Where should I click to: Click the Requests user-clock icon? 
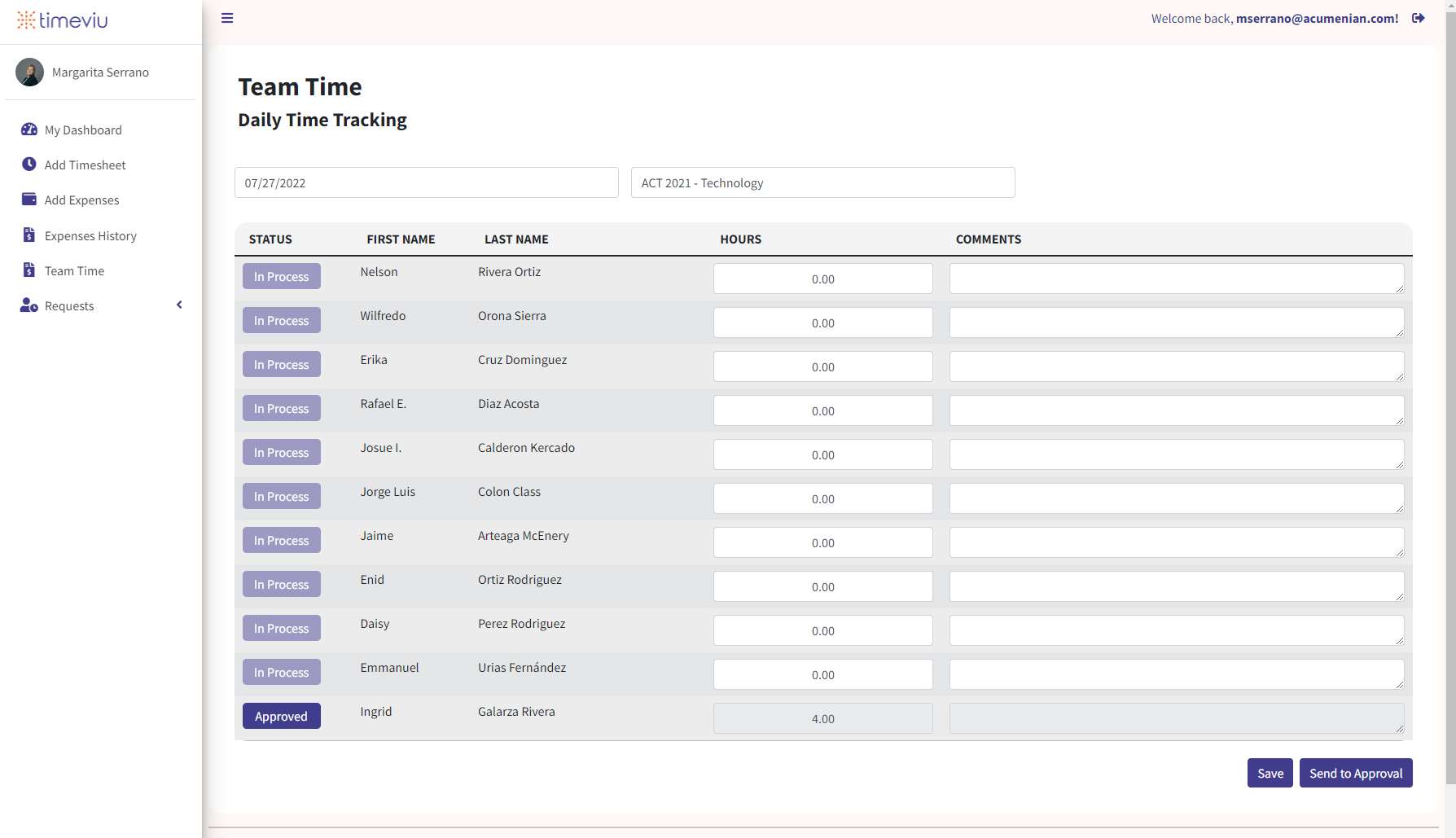[x=29, y=305]
